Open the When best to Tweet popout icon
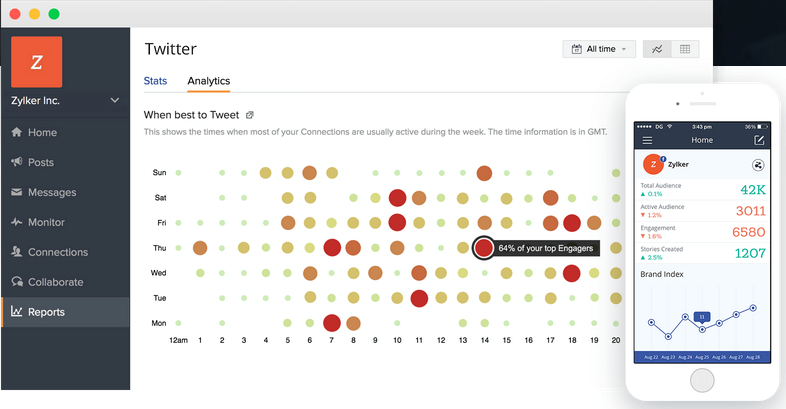786x409 pixels. (x=250, y=115)
